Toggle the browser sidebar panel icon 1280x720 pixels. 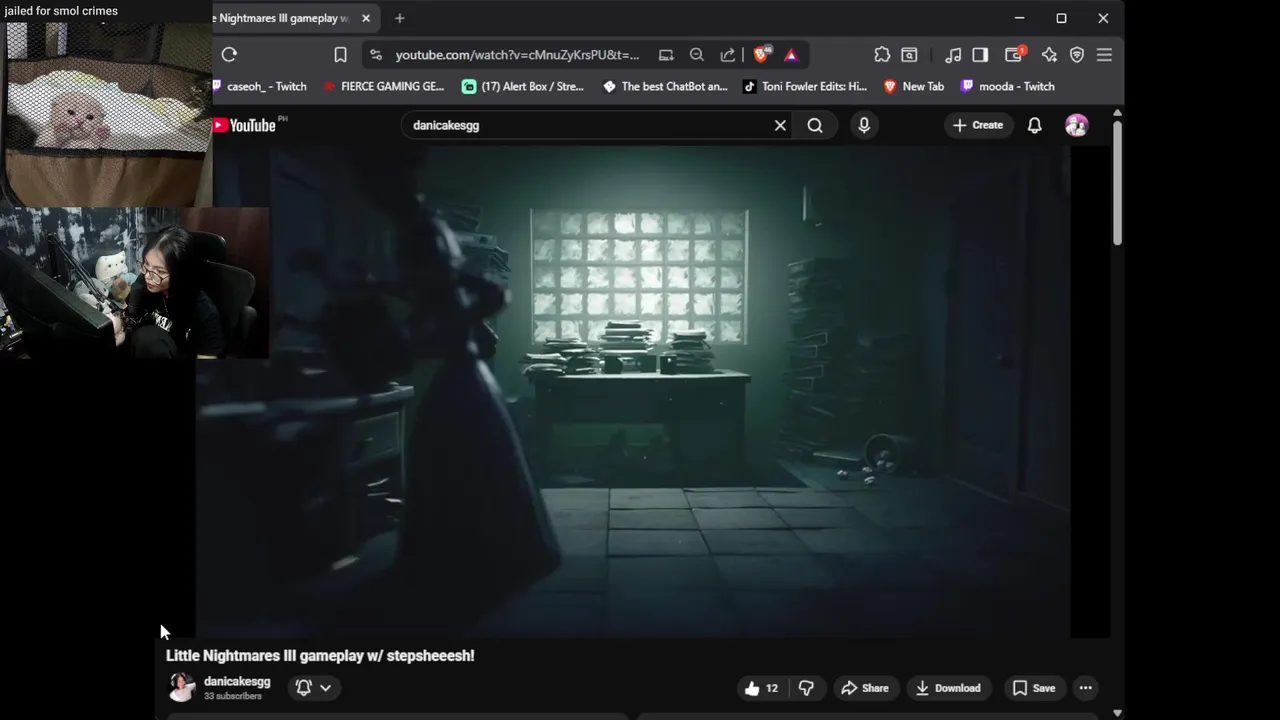(980, 55)
